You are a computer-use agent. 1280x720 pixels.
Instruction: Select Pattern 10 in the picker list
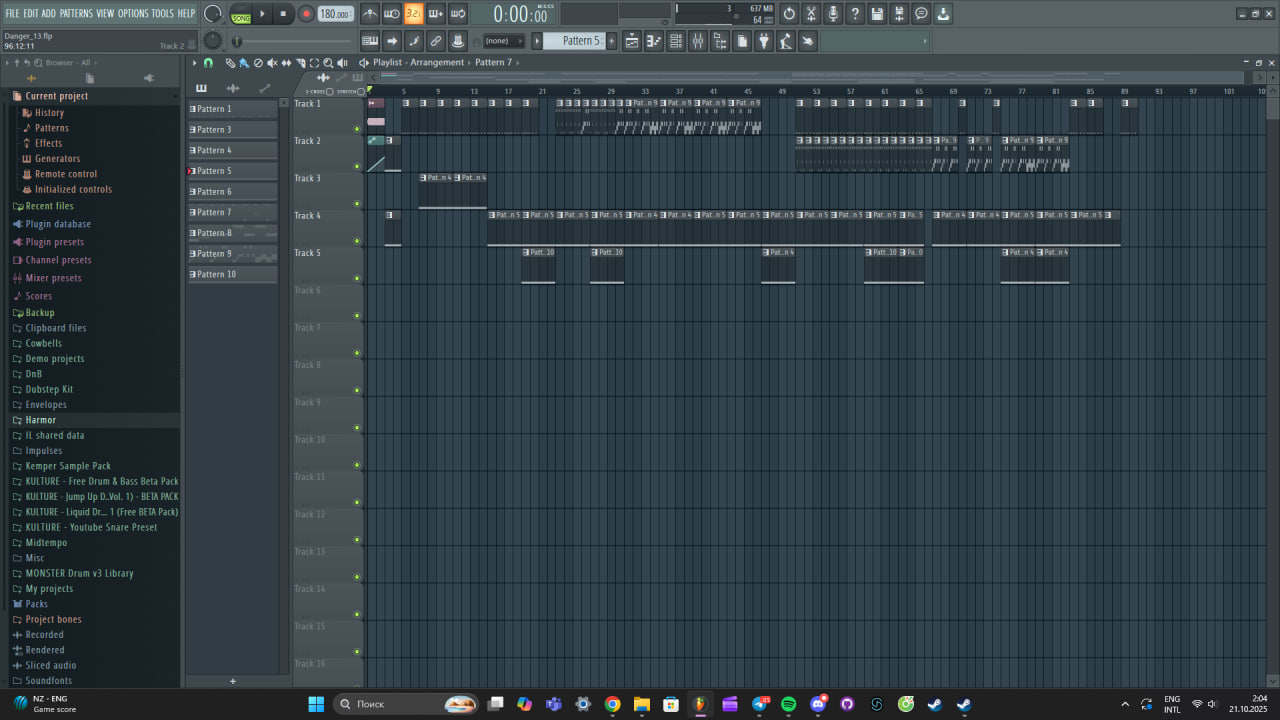click(x=233, y=274)
